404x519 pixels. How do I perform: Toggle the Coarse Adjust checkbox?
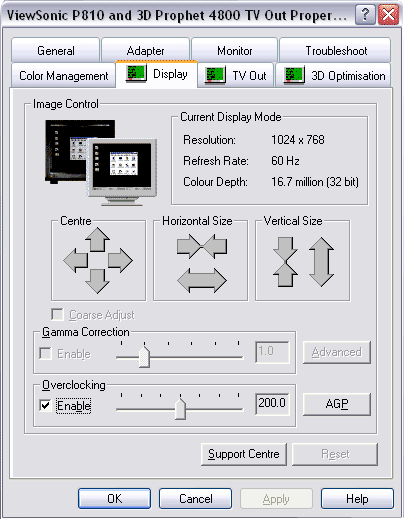[57, 314]
